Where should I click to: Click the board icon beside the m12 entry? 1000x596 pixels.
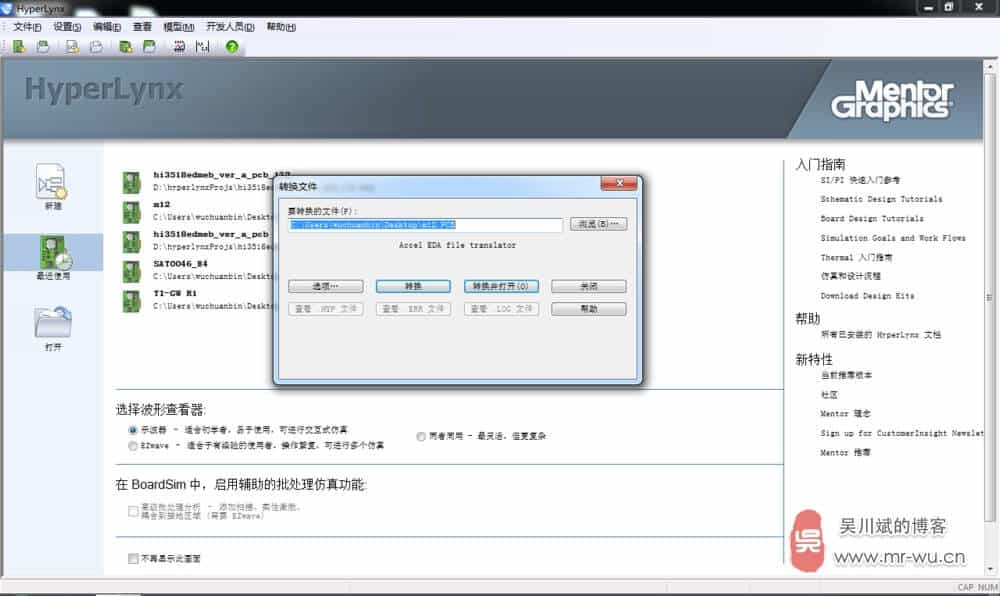tap(131, 212)
